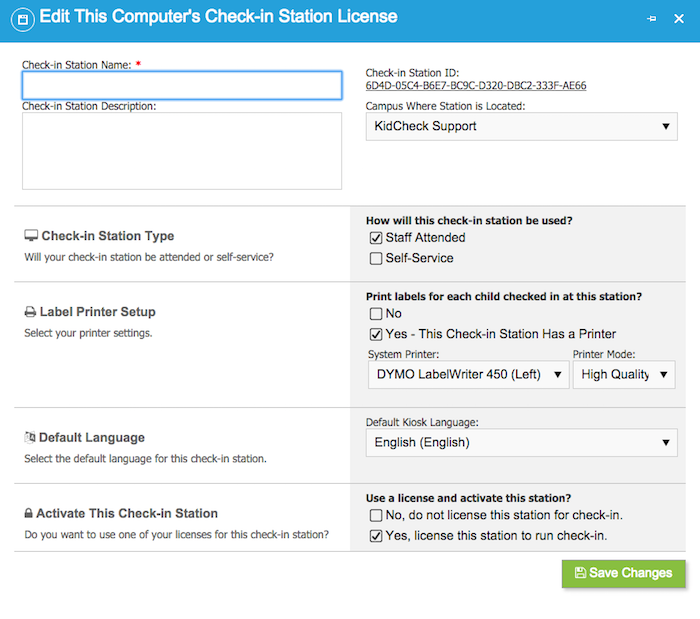Click the lock icon beside Activate This Check-in Station

coord(29,513)
